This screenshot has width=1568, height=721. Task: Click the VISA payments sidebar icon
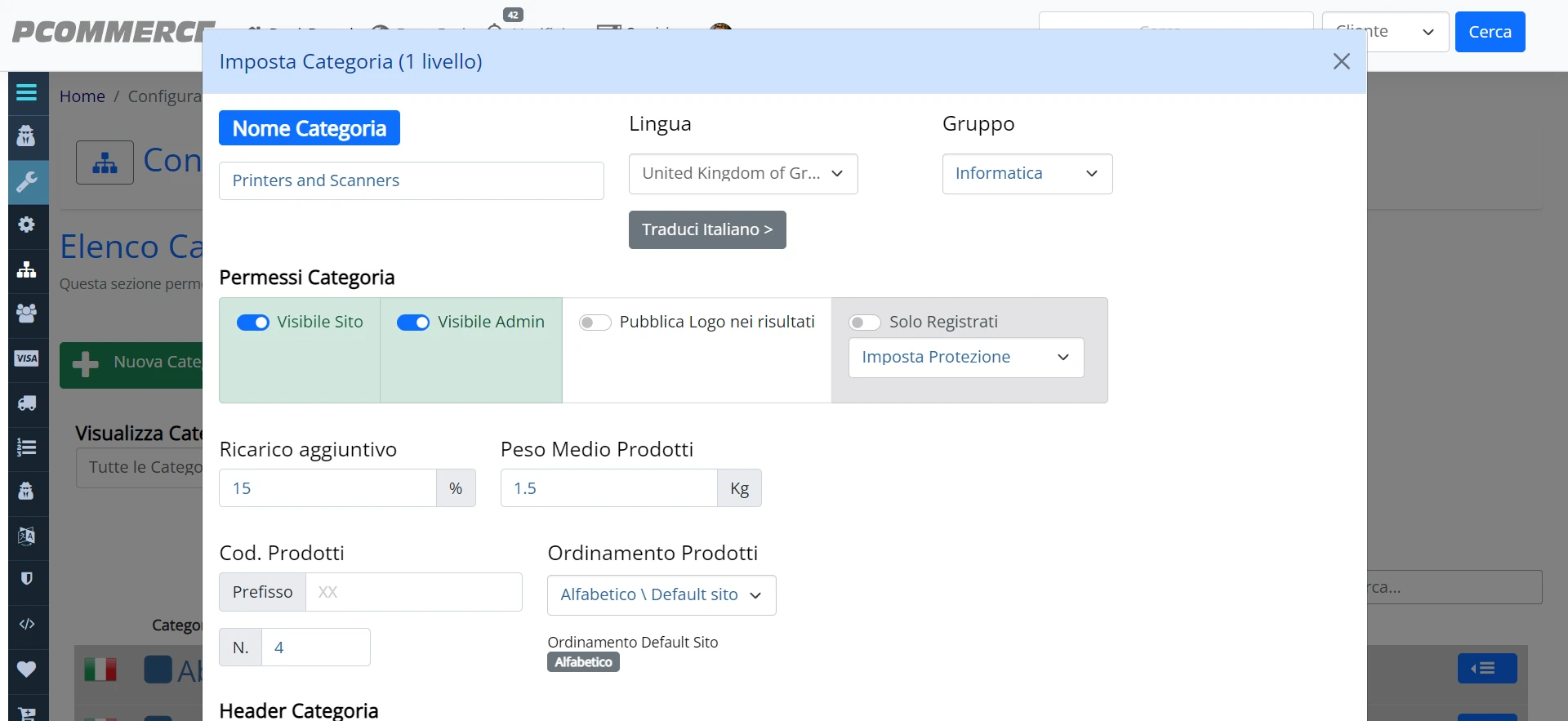point(26,358)
